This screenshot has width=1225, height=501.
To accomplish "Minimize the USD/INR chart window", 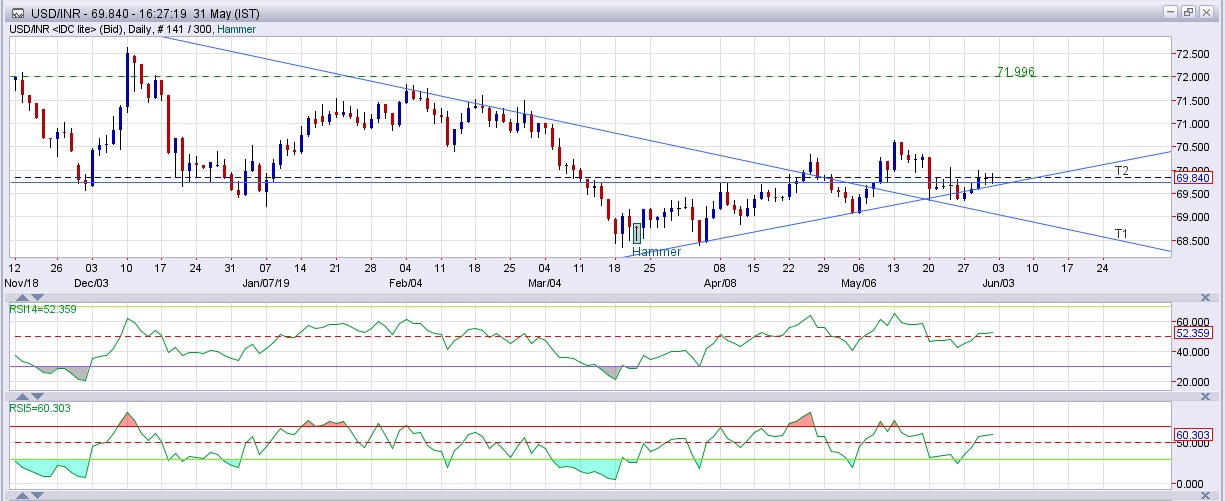I will [1170, 12].
